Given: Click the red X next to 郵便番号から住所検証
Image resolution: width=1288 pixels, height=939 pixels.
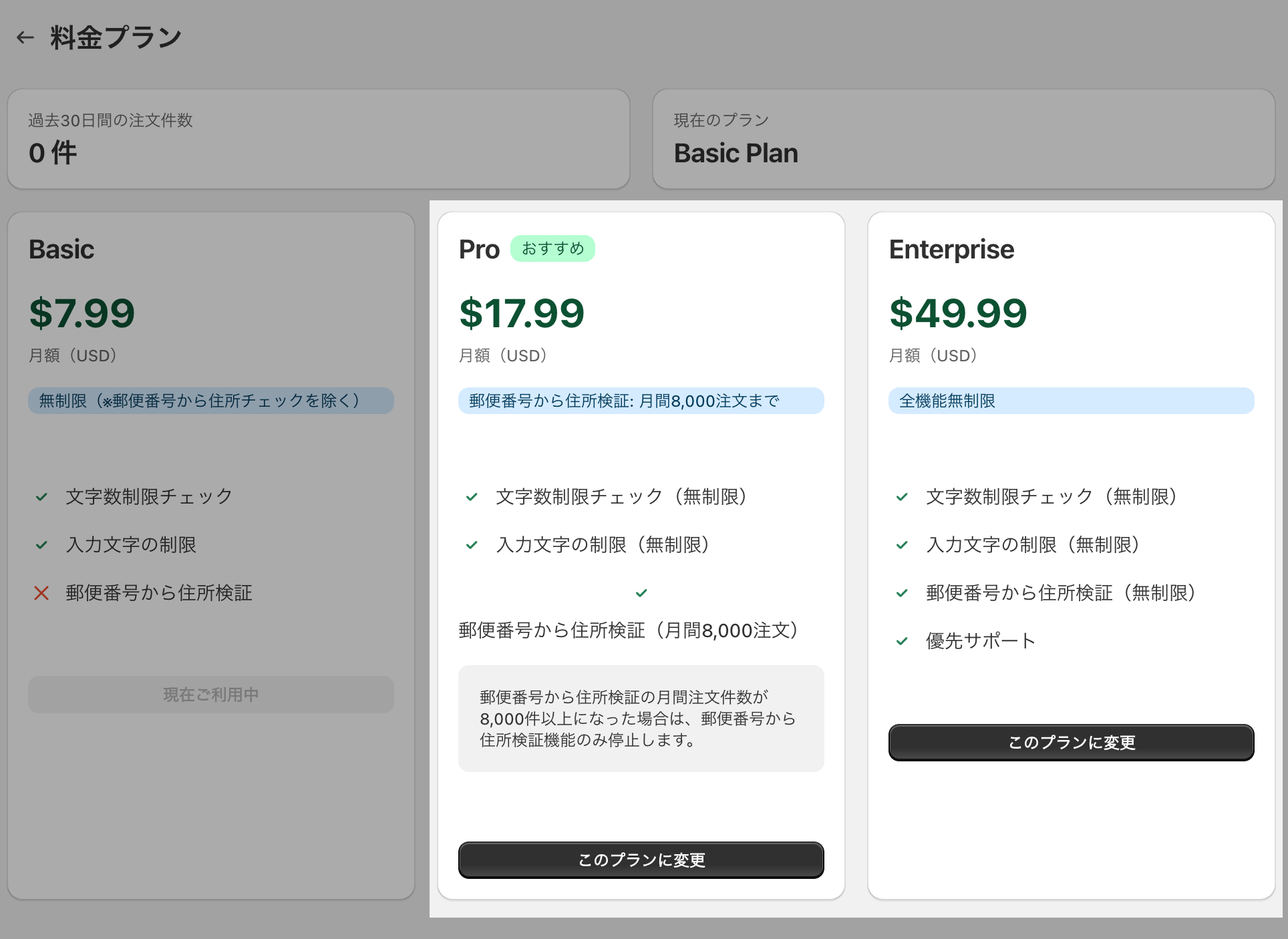Looking at the screenshot, I should tap(41, 593).
